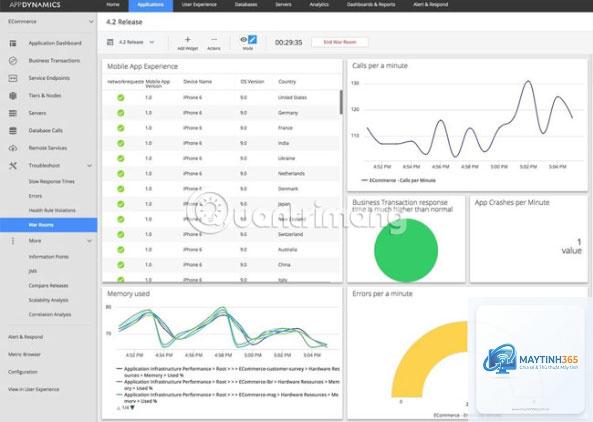593x422 pixels.
Task: Switch Mode to view with the eye icon
Action: point(244,39)
